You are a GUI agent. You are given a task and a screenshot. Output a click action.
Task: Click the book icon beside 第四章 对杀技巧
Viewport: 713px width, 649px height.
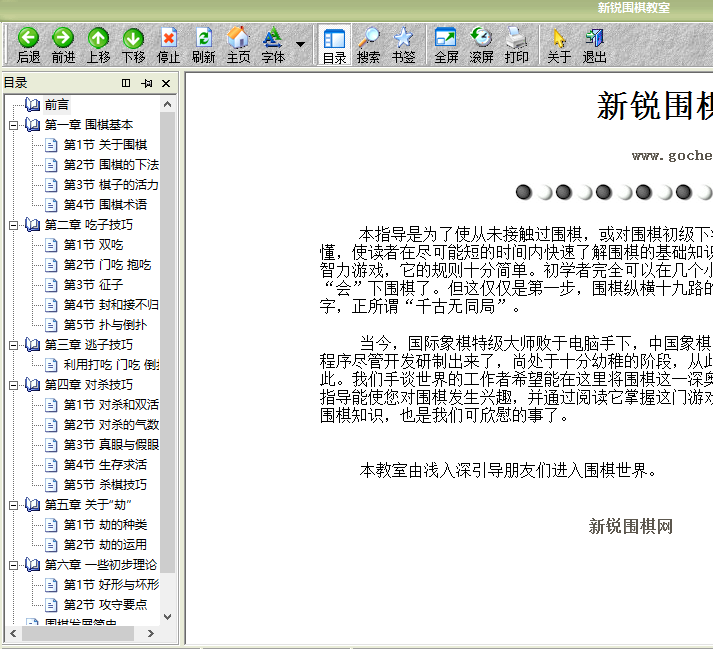click(32, 385)
